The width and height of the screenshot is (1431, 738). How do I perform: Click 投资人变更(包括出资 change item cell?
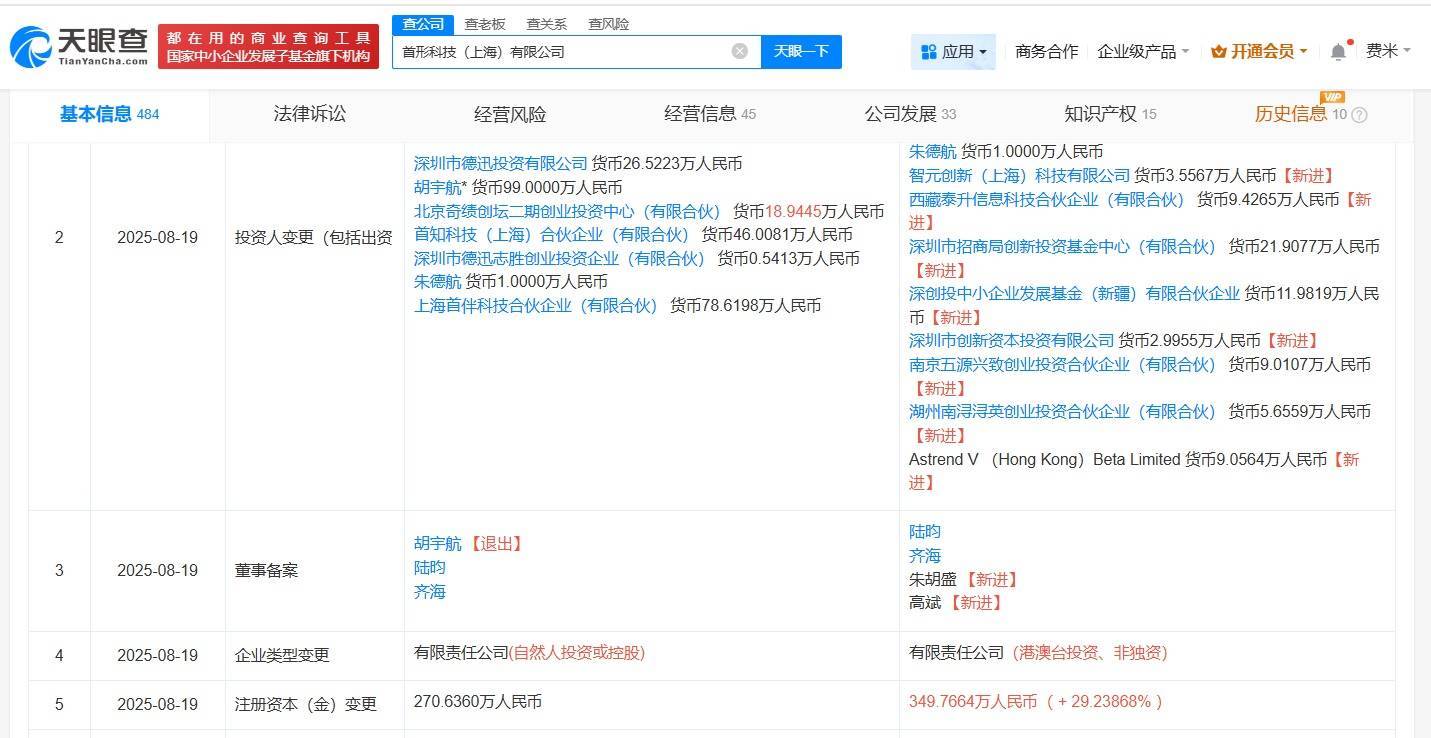[x=314, y=239]
